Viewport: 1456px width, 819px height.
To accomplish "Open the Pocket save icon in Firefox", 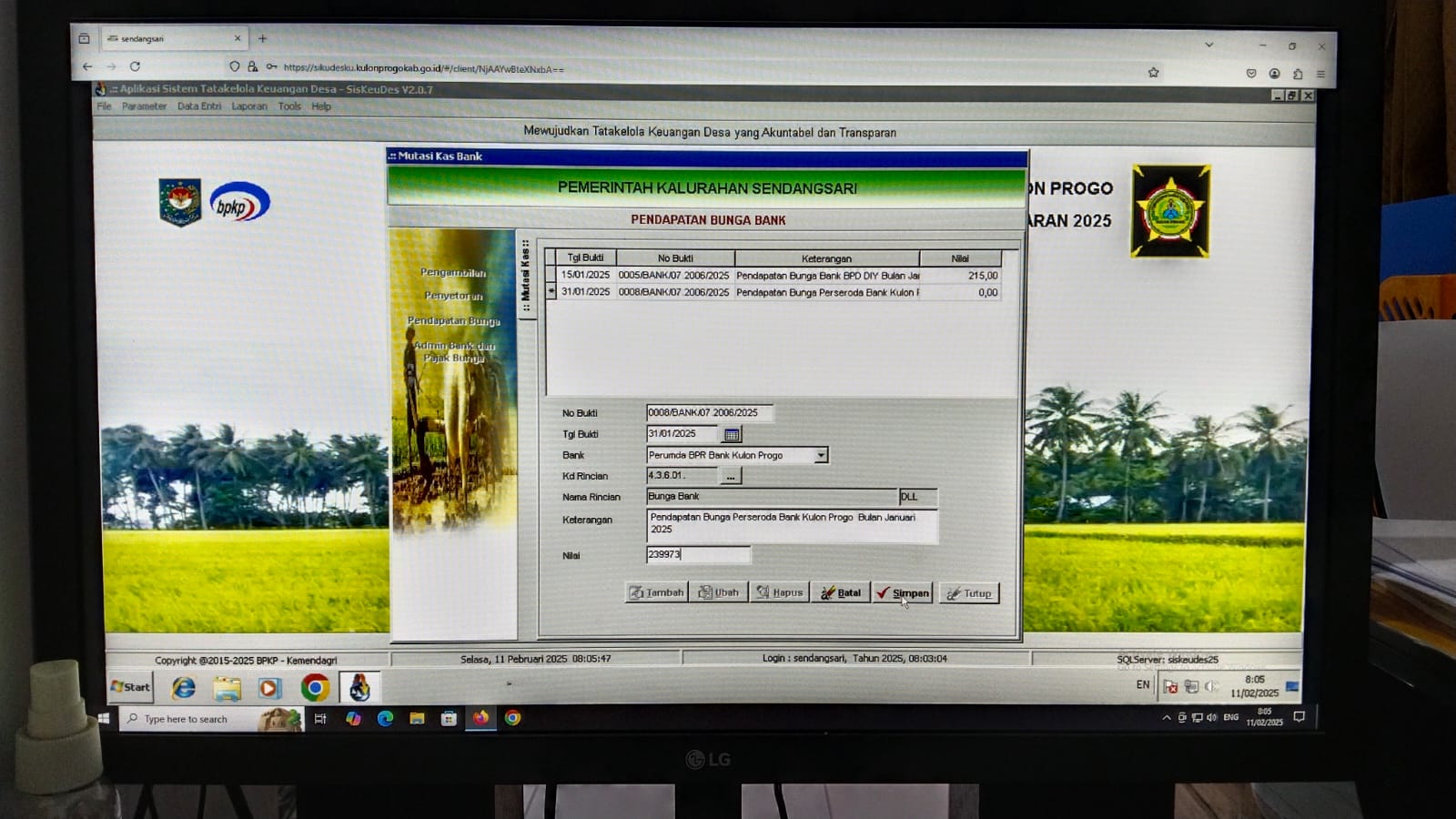I will (1251, 74).
